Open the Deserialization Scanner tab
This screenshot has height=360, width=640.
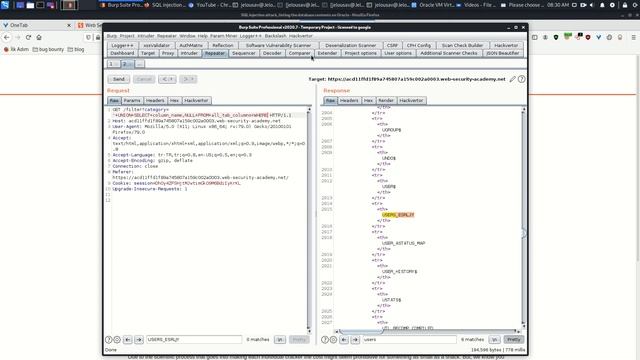(350, 46)
